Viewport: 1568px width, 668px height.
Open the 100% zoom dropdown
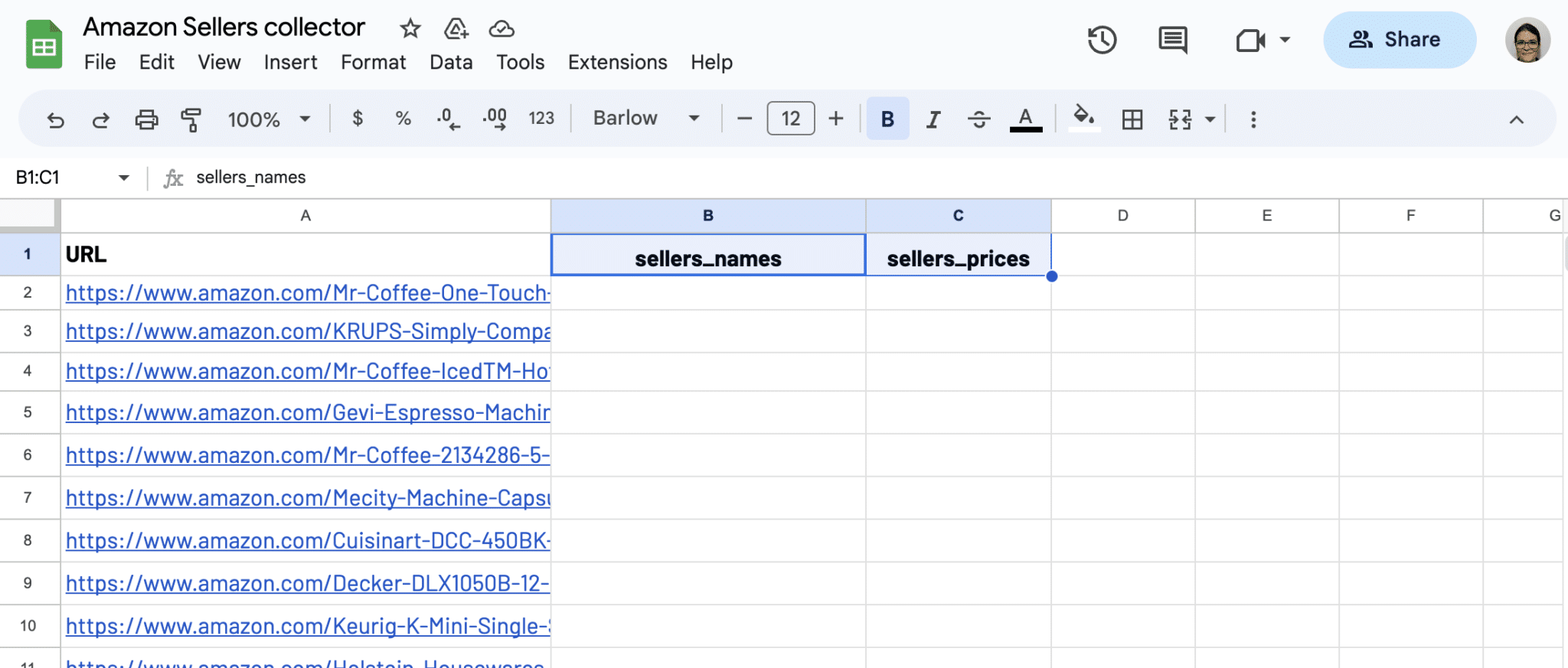[269, 119]
